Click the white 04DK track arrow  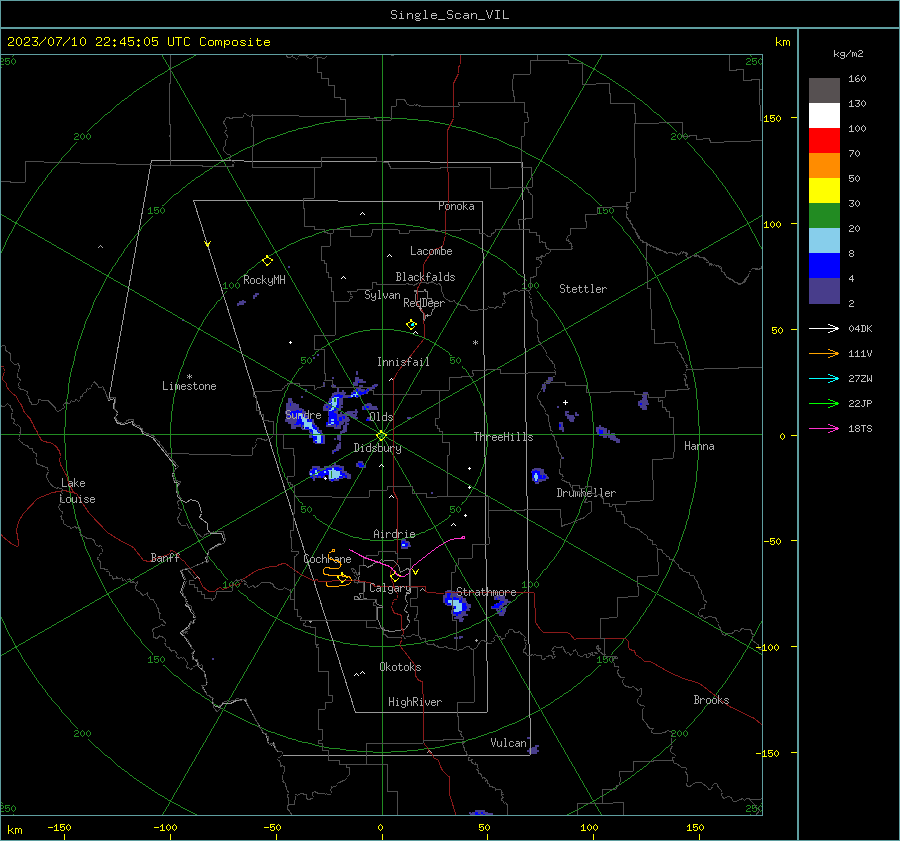[x=824, y=328]
